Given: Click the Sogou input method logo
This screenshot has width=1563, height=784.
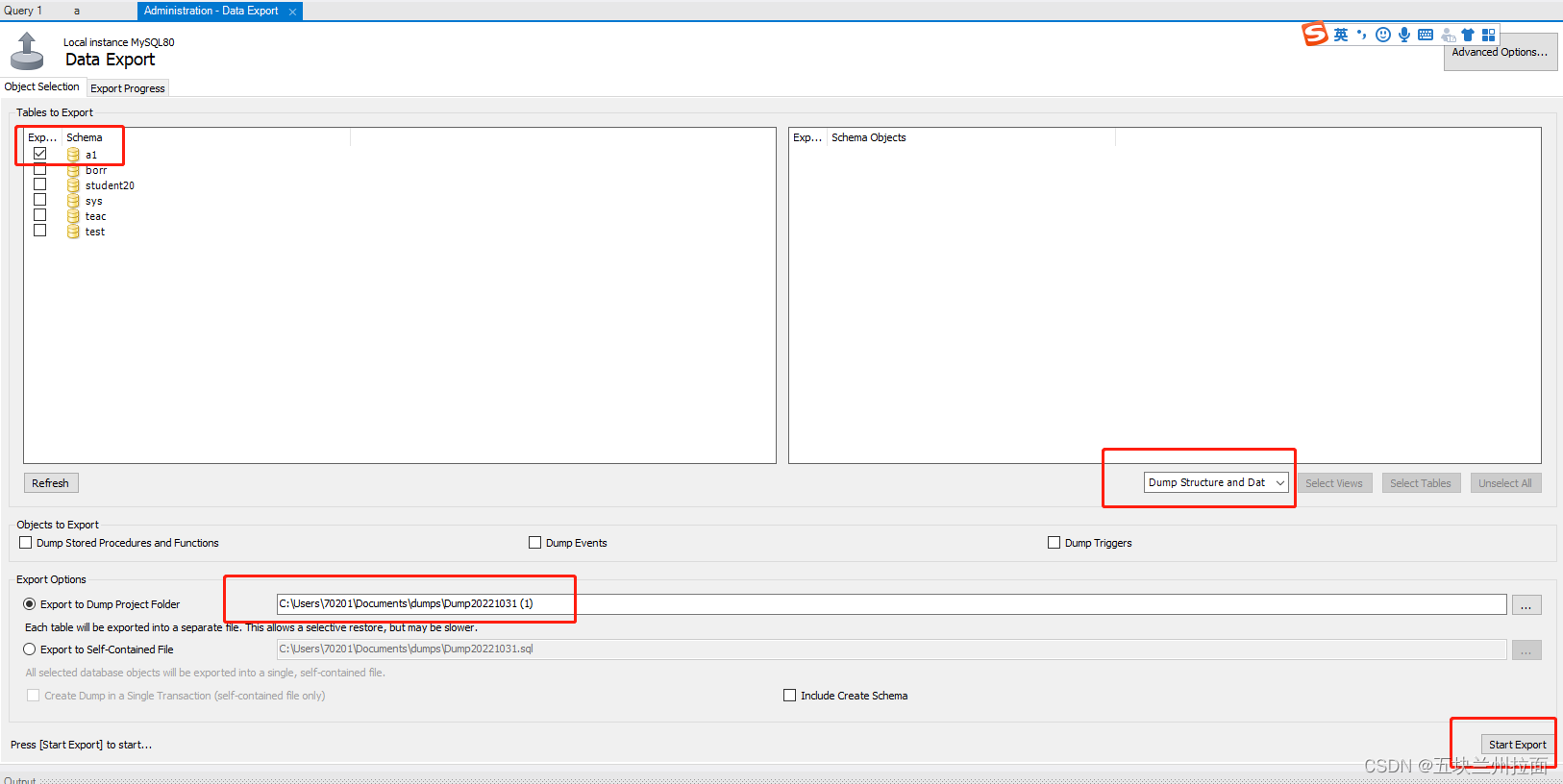Looking at the screenshot, I should pos(1315,34).
